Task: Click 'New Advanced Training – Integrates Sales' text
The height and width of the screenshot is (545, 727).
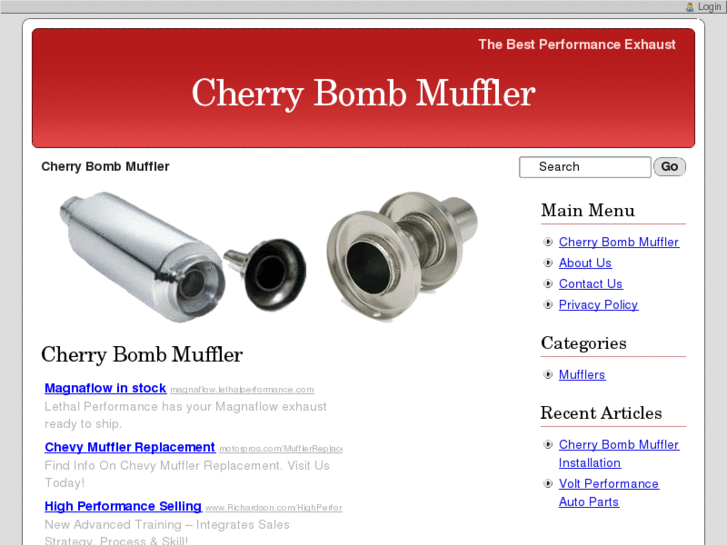Action: 167,525
